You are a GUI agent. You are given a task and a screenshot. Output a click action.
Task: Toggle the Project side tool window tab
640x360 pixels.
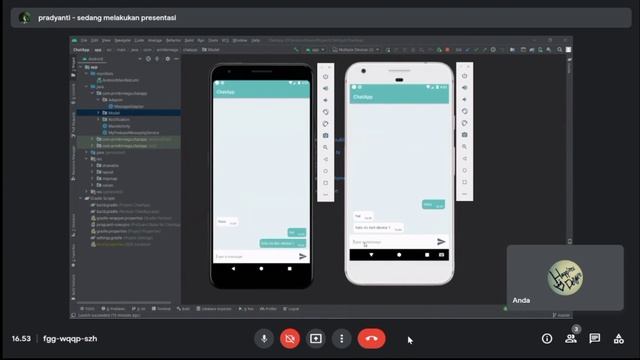click(x=73, y=67)
